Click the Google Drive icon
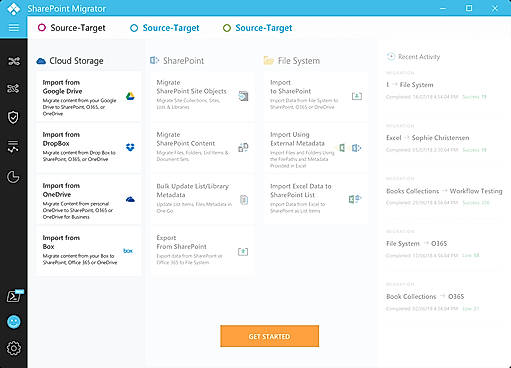Viewport: 511px width, 368px height. pos(130,96)
